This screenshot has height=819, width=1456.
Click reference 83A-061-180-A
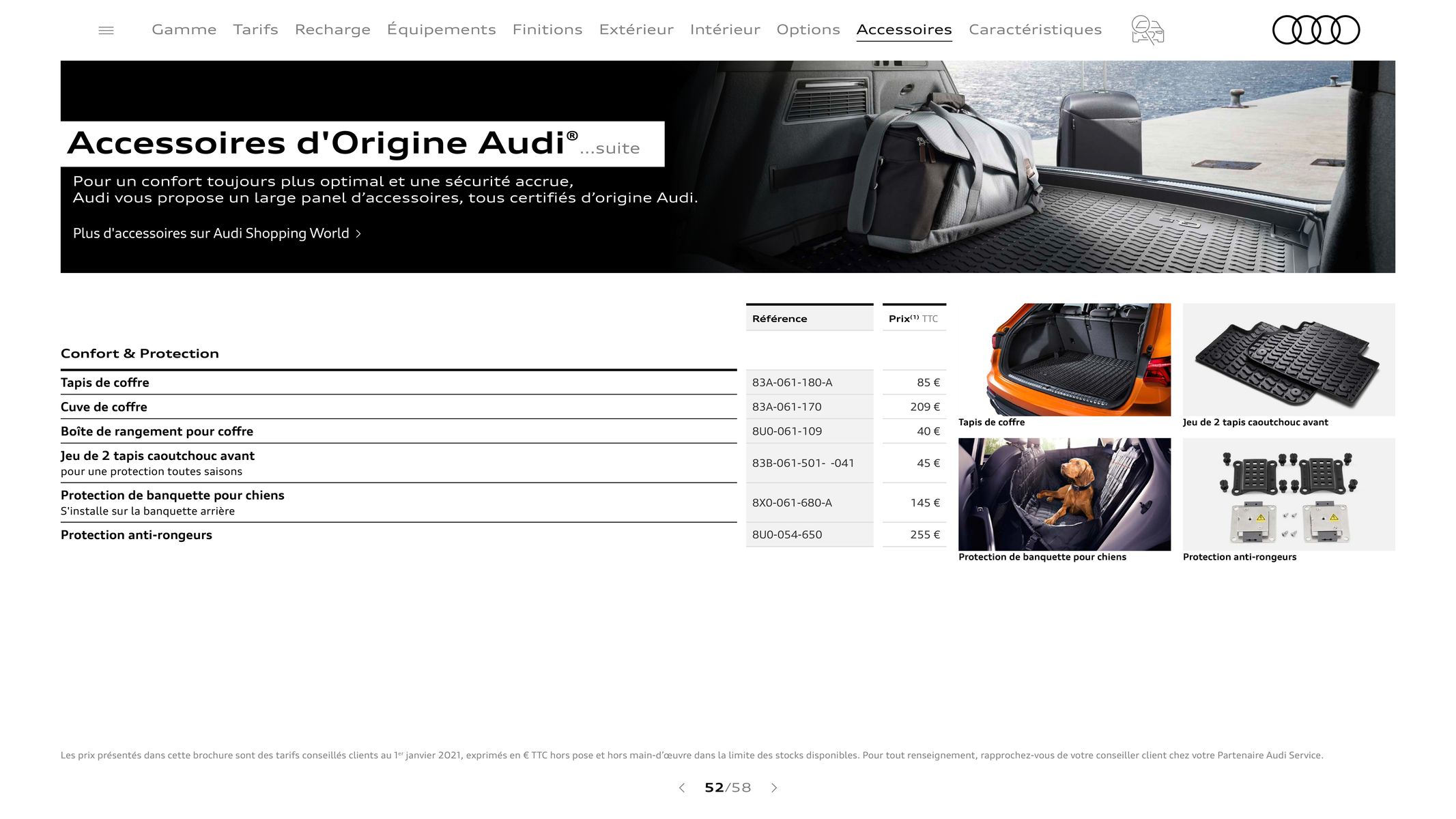[792, 382]
